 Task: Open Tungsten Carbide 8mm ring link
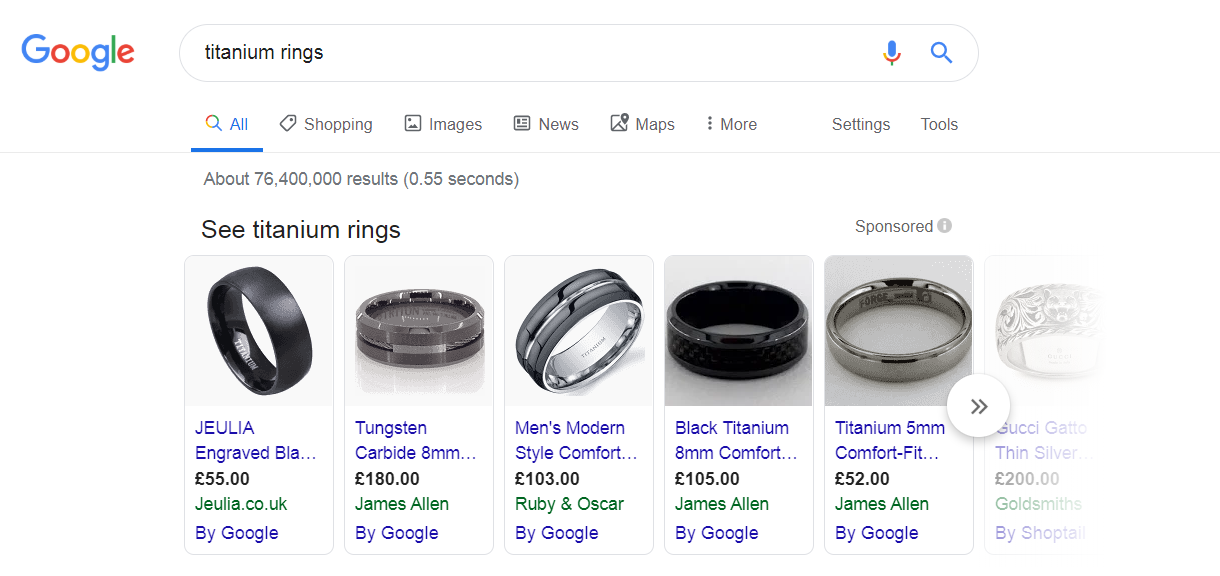point(415,440)
